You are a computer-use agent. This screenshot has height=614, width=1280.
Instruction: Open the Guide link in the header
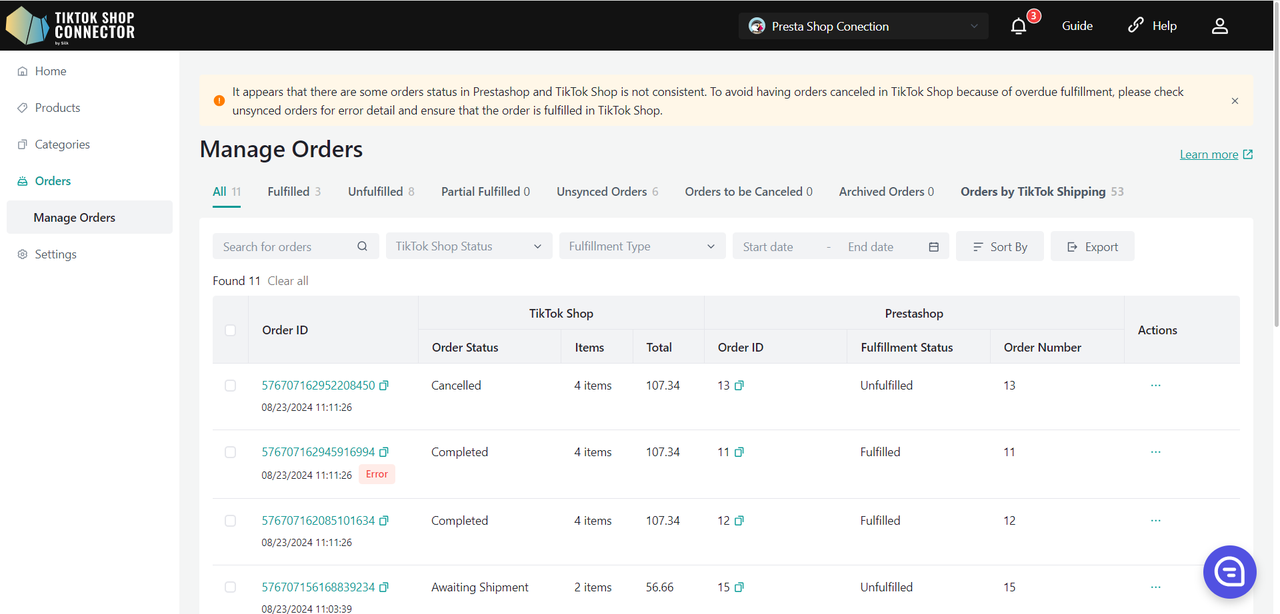[1077, 26]
